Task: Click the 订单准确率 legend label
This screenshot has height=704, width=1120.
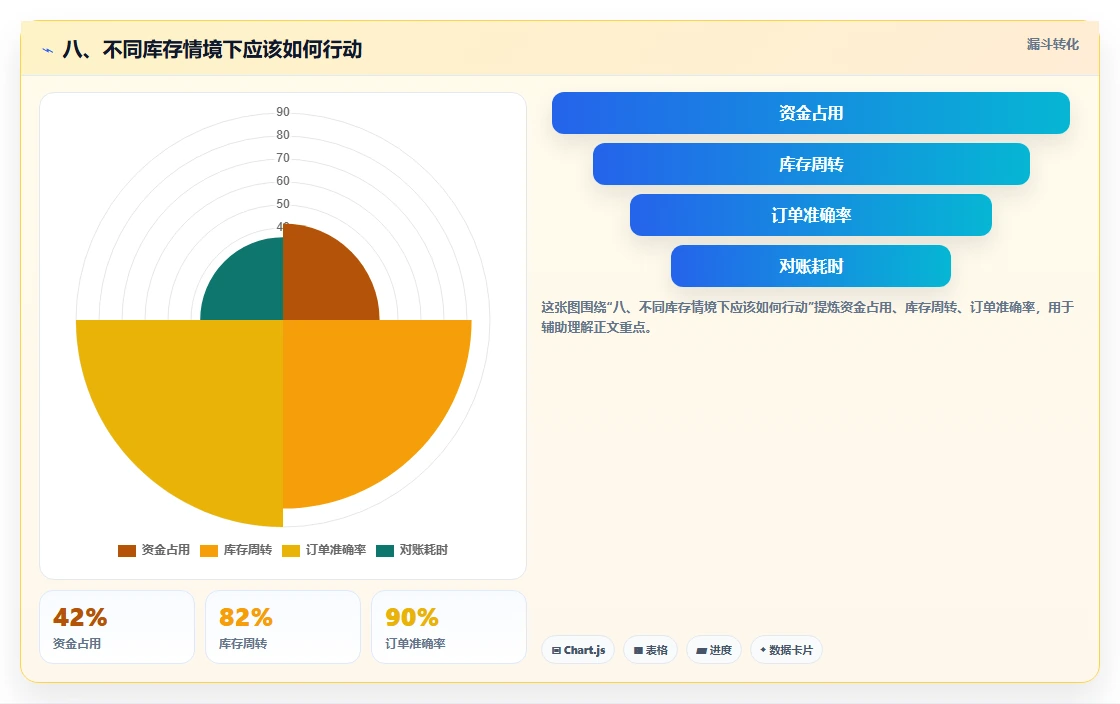Action: (x=336, y=550)
